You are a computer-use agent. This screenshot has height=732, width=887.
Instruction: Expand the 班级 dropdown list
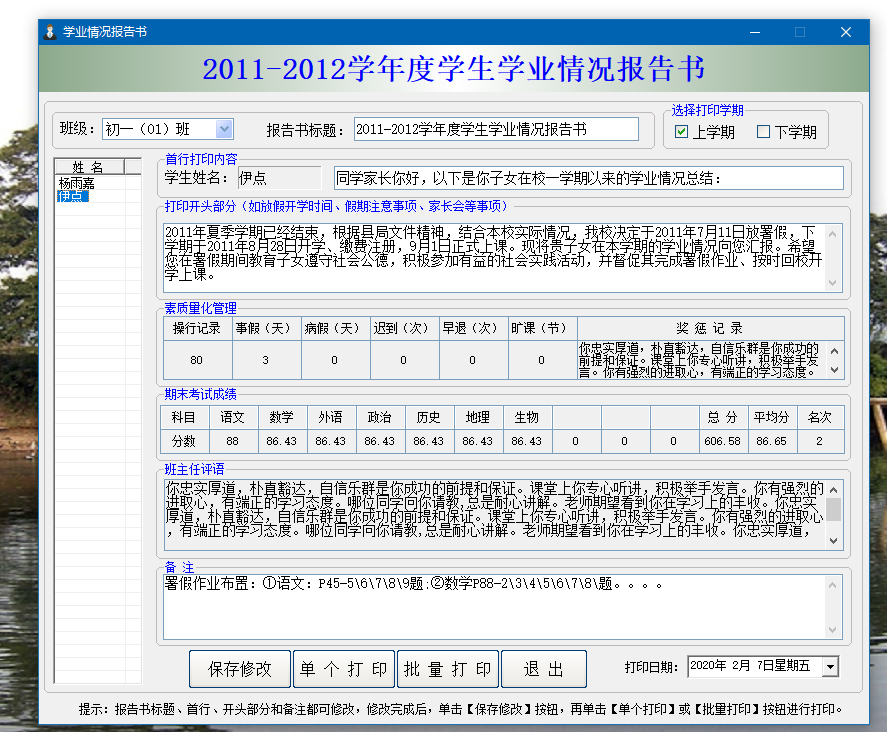[x=224, y=129]
